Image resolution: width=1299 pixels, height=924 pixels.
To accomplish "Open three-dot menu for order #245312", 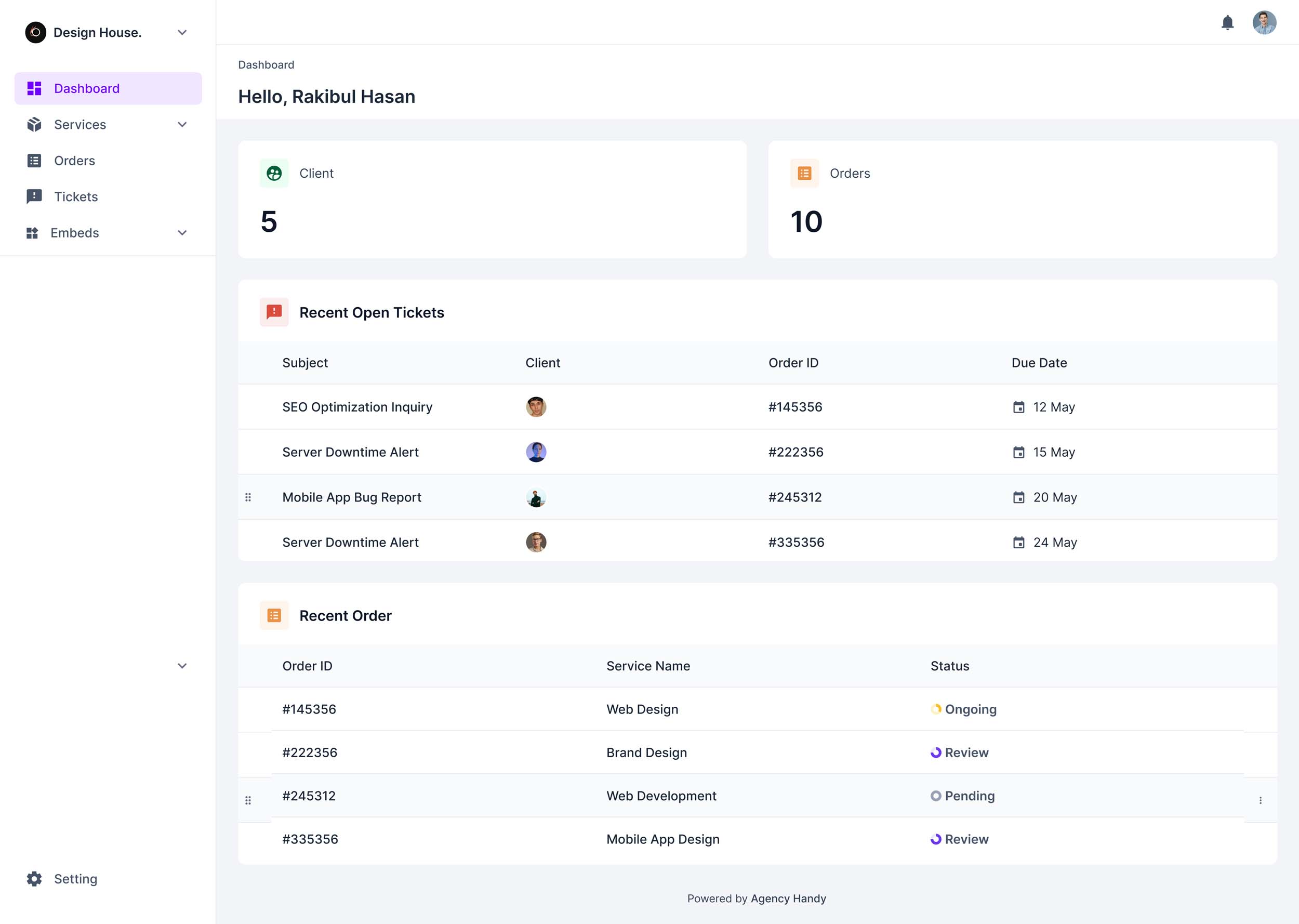I will [1261, 800].
